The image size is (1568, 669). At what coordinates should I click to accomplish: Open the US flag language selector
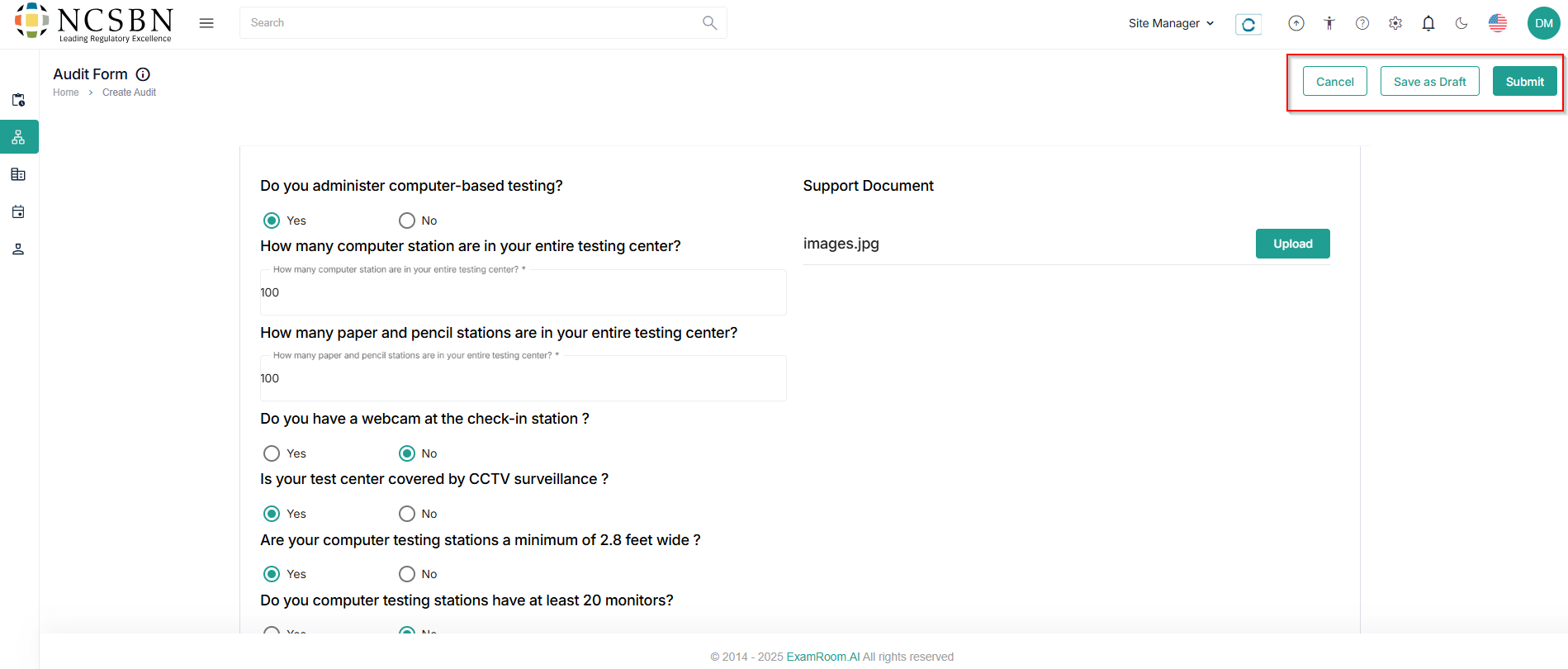click(1498, 23)
